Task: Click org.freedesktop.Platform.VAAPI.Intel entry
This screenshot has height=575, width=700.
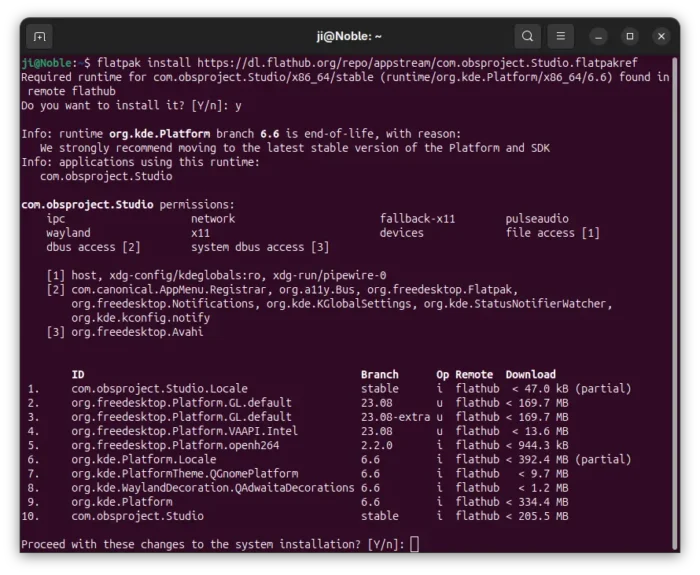Action: [184, 431]
